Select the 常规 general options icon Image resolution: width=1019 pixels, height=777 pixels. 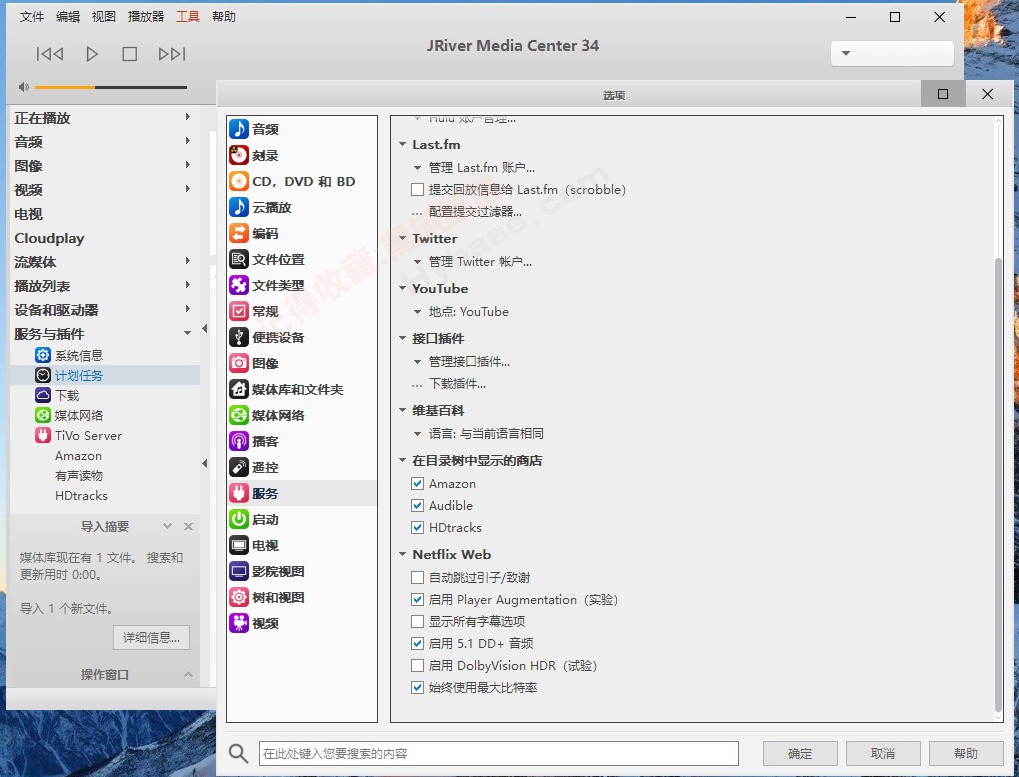tap(239, 311)
